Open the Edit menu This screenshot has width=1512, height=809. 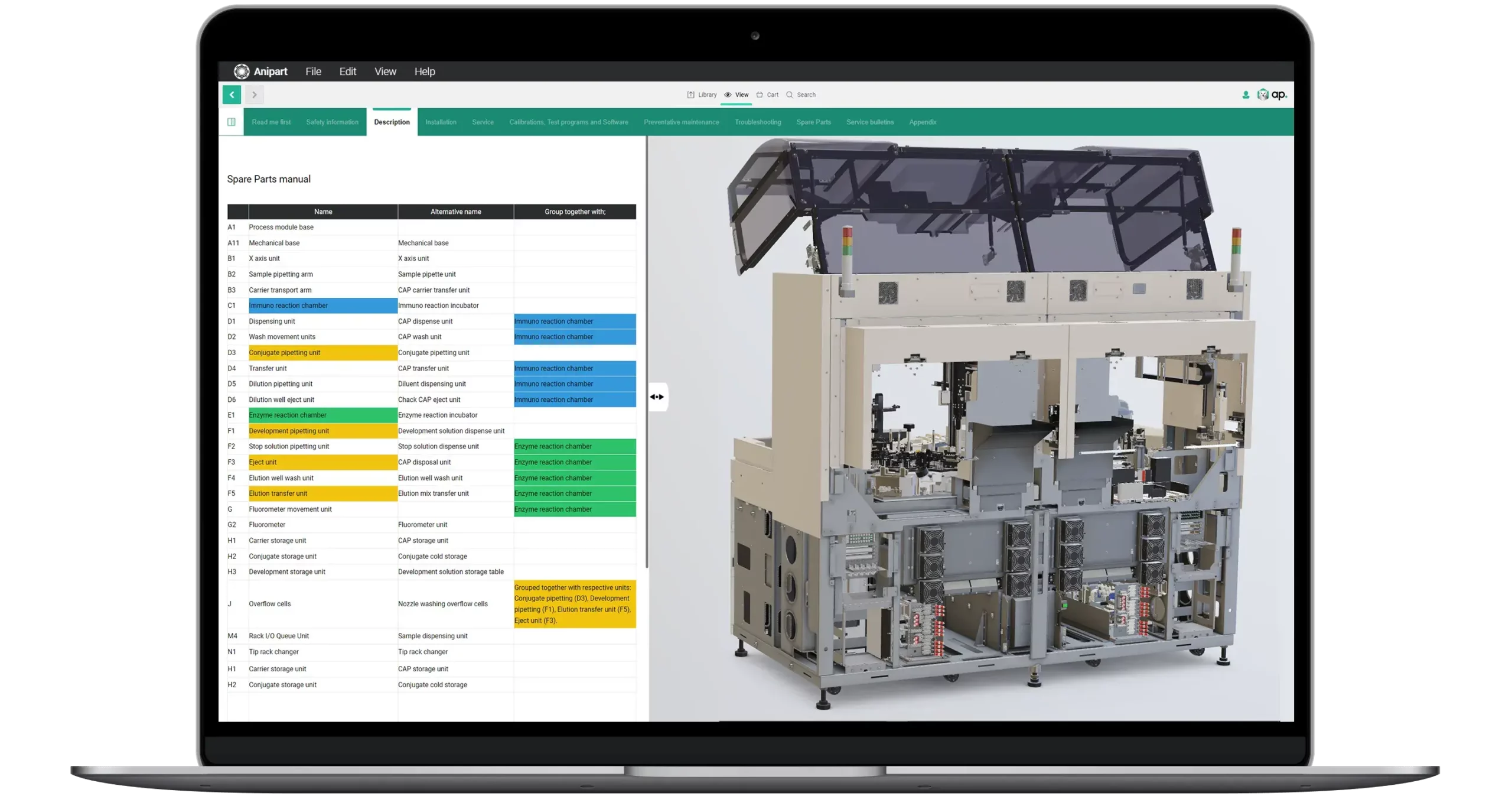coord(347,72)
